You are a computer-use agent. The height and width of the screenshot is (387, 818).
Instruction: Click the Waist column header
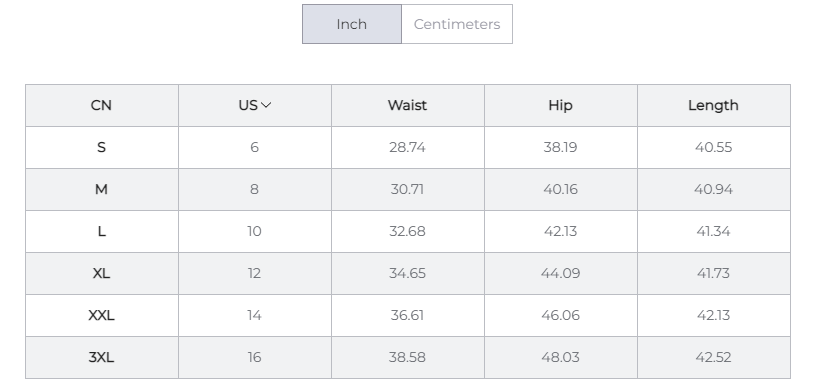click(407, 105)
